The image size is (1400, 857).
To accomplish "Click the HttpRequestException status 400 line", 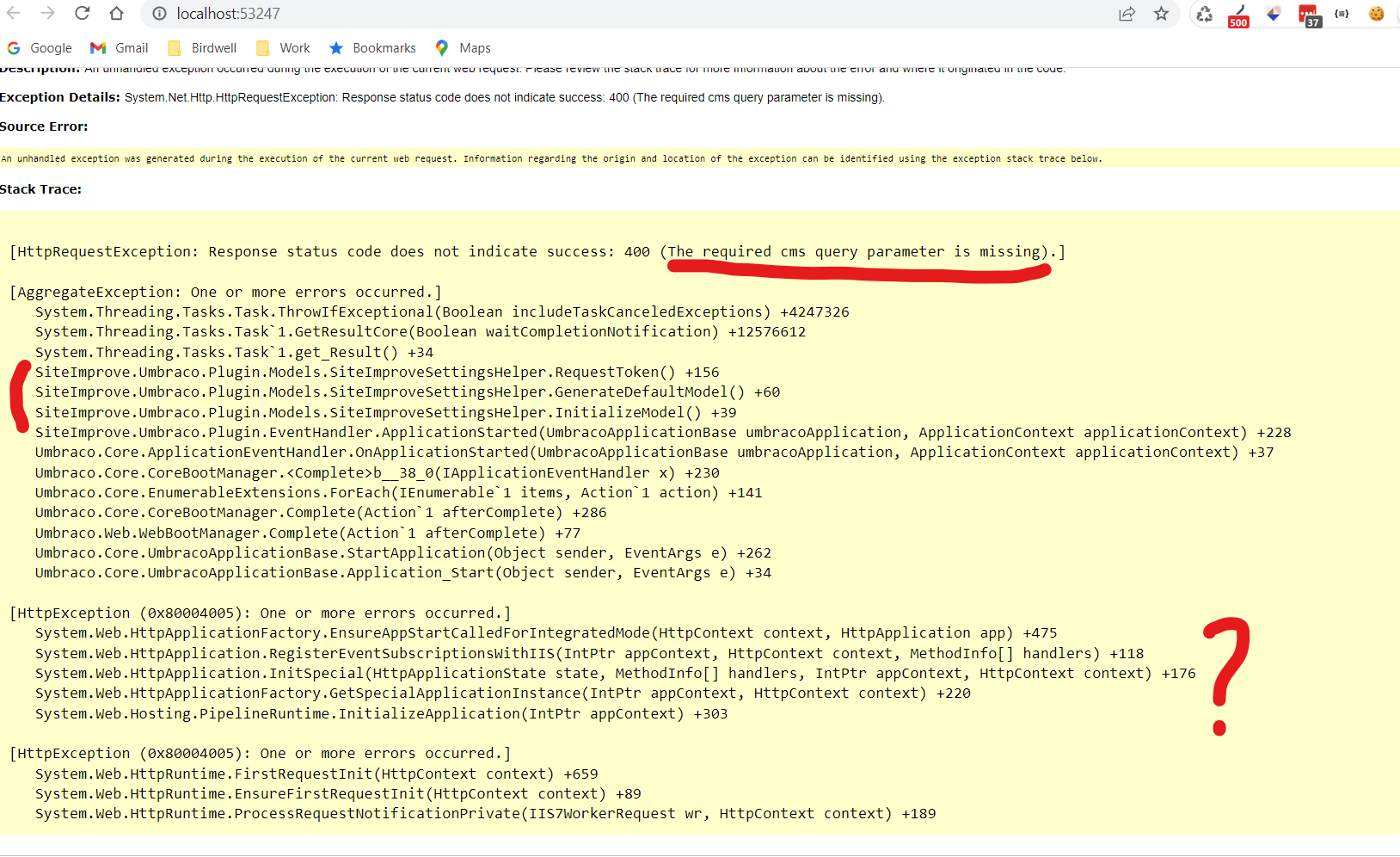I will [x=537, y=251].
